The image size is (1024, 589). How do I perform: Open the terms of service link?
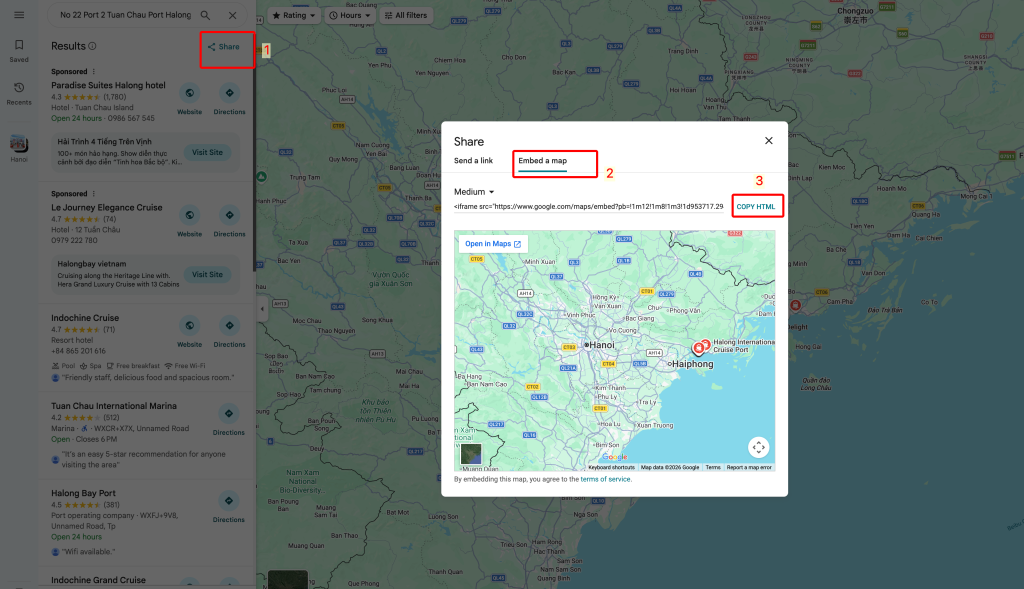[x=606, y=479]
